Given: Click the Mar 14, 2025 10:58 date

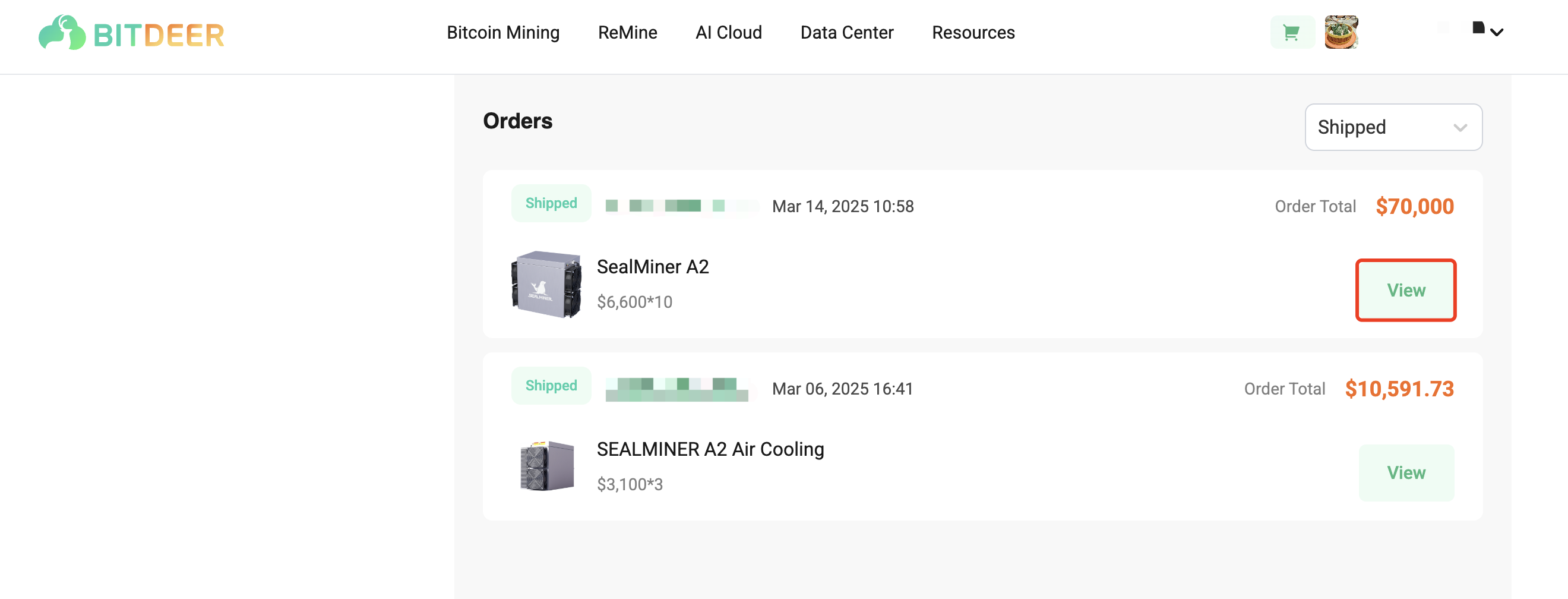Looking at the screenshot, I should point(843,206).
